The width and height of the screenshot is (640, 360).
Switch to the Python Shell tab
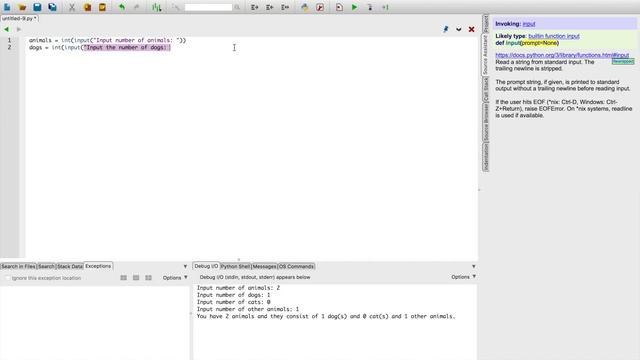tap(235, 267)
